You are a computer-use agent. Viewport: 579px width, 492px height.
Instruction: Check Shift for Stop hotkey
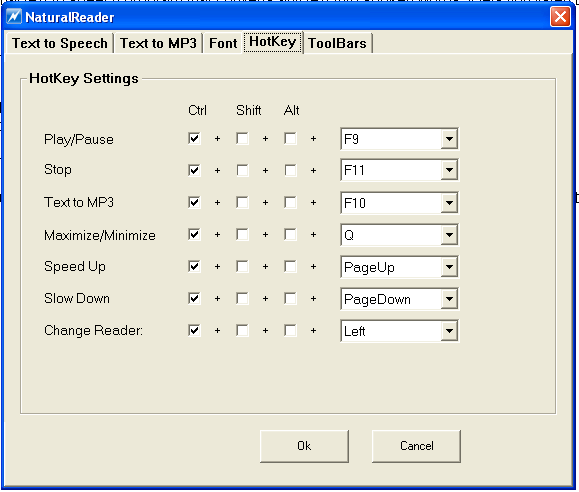point(242,170)
